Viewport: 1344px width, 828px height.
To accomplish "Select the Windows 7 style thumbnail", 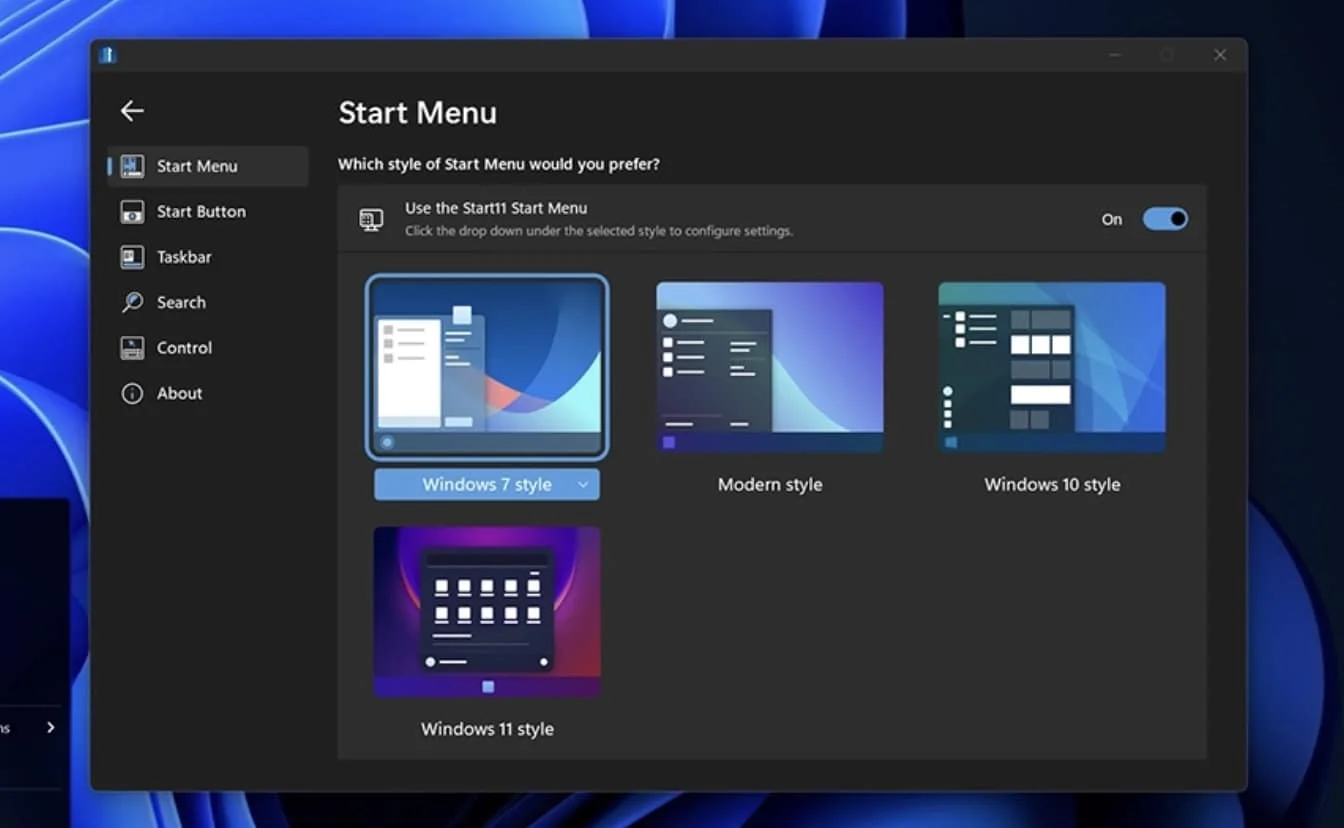I will point(487,367).
